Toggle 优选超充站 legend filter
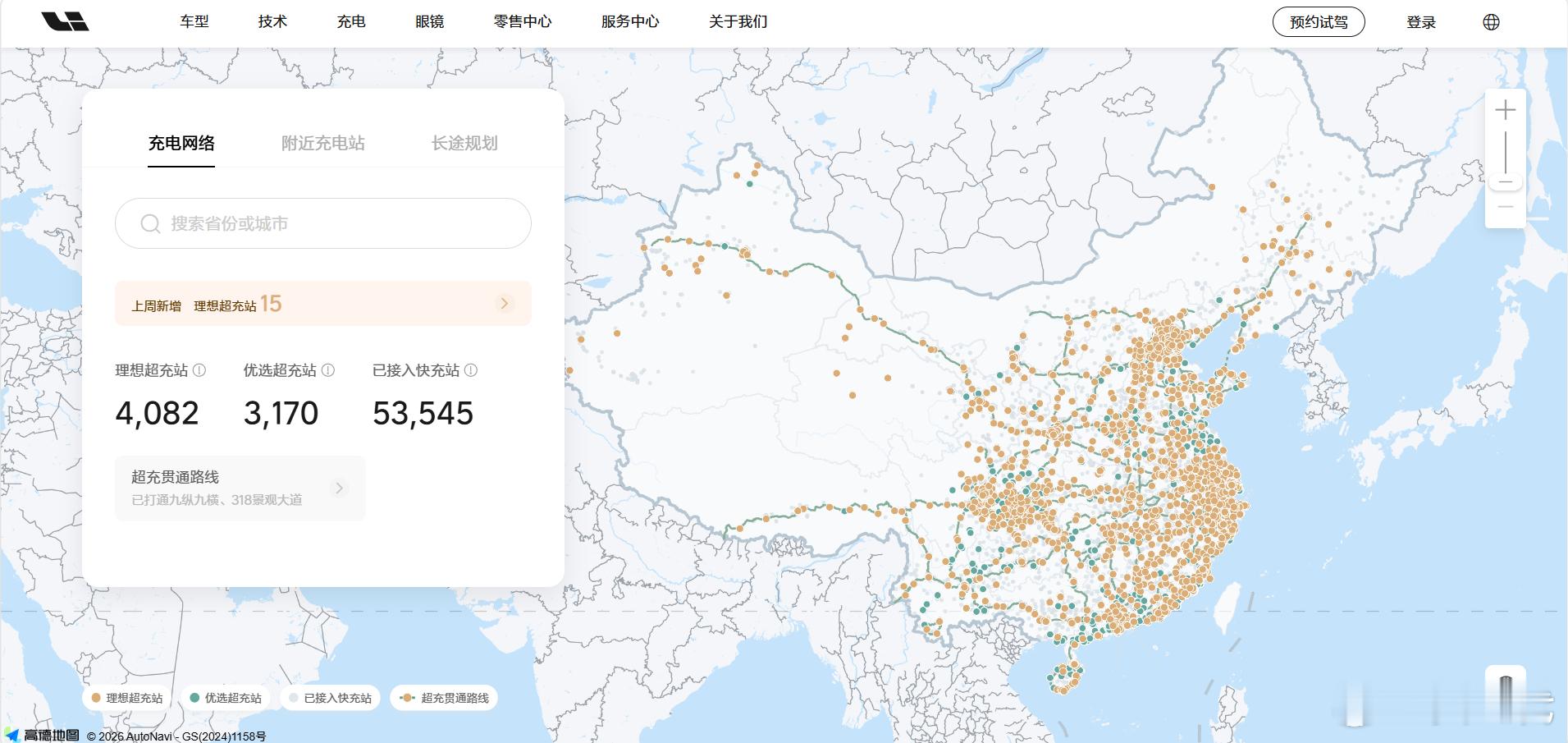The image size is (1568, 743). tap(225, 698)
